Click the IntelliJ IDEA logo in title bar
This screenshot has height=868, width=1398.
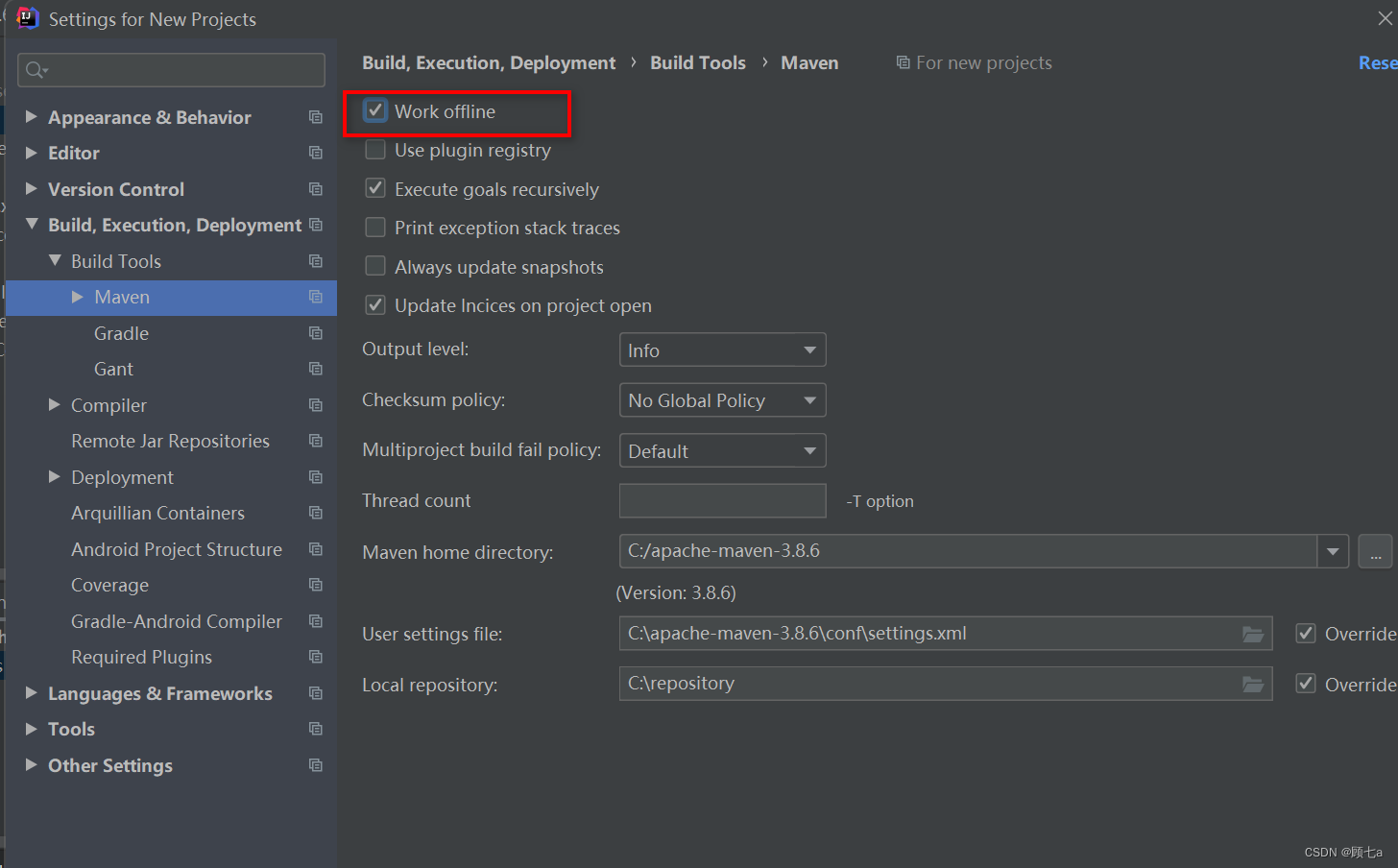point(28,18)
